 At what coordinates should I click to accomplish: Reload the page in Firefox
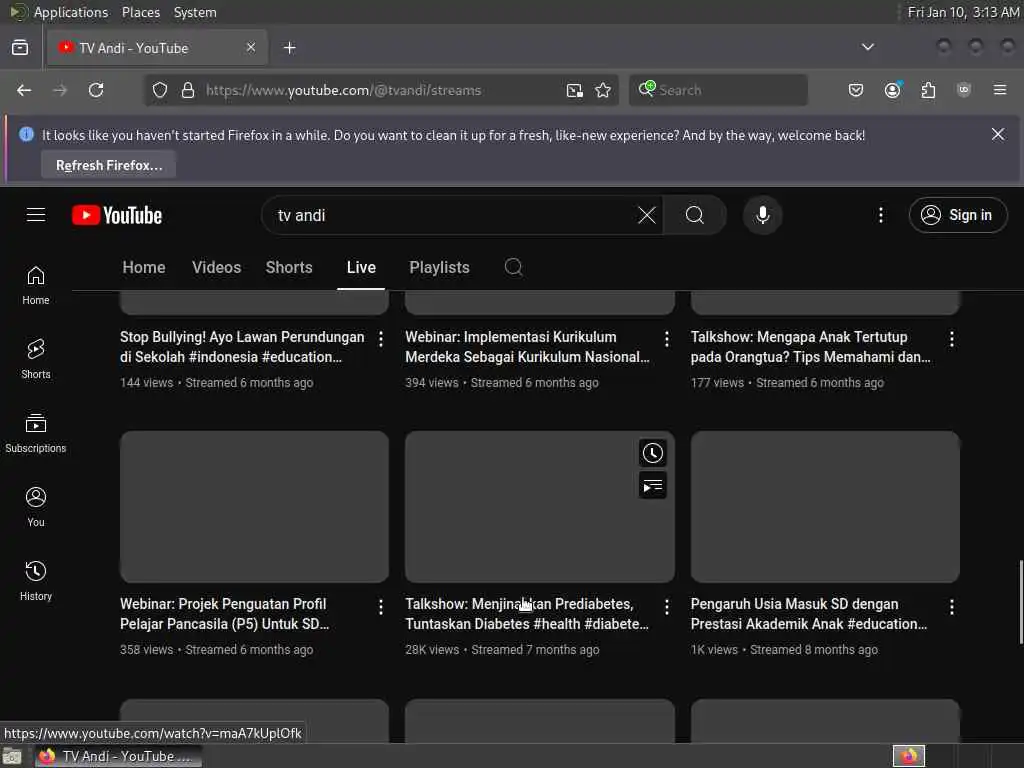pos(96,90)
